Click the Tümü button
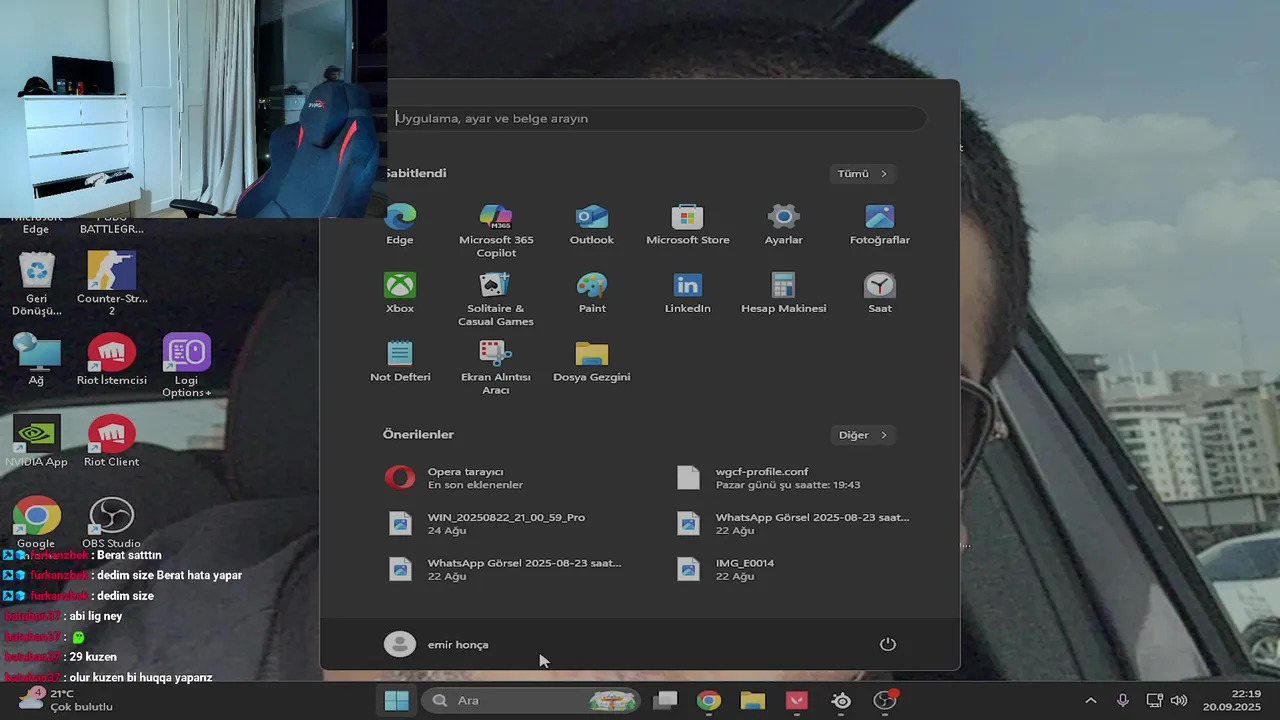 [862, 173]
